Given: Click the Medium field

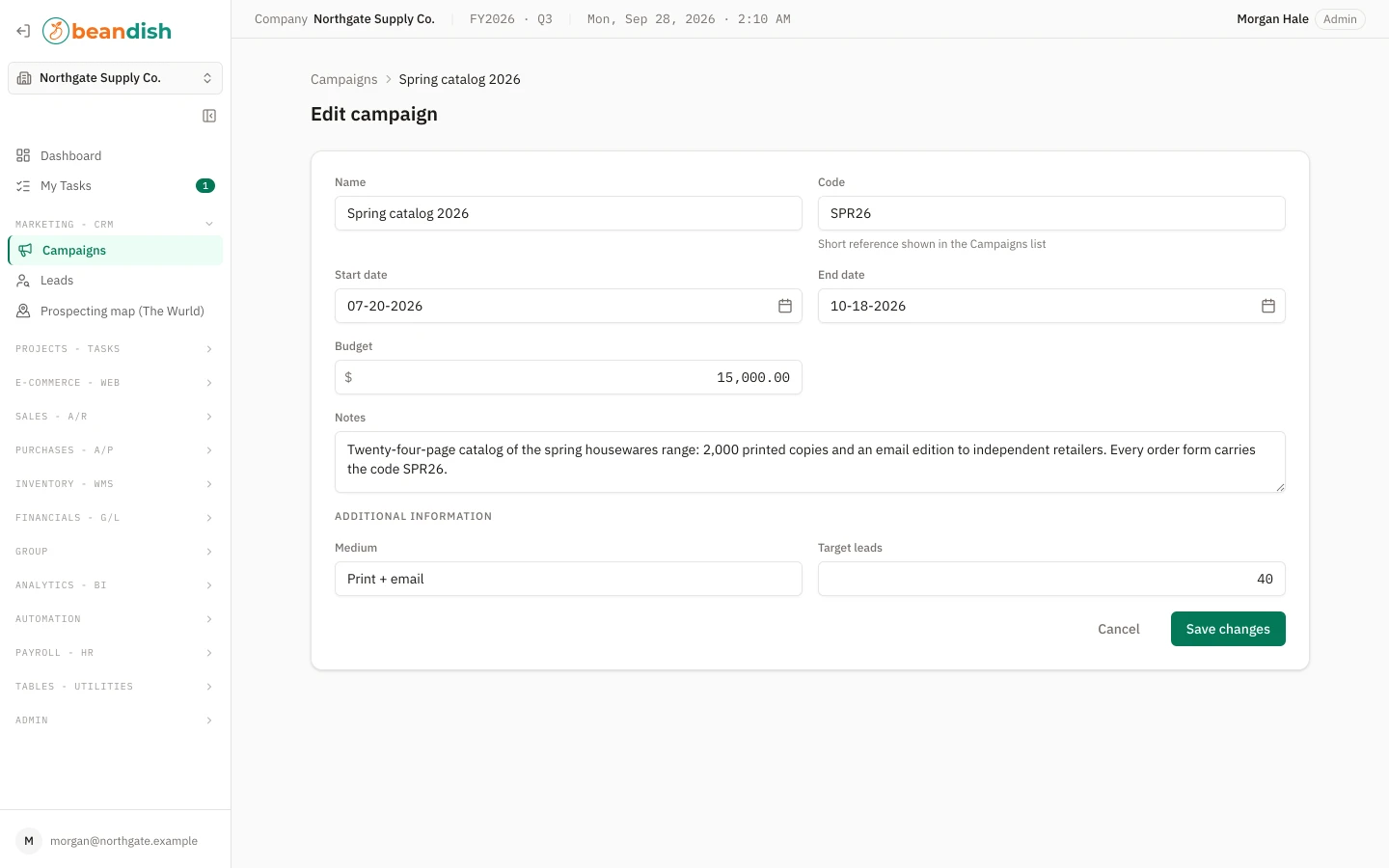Looking at the screenshot, I should click(x=568, y=579).
